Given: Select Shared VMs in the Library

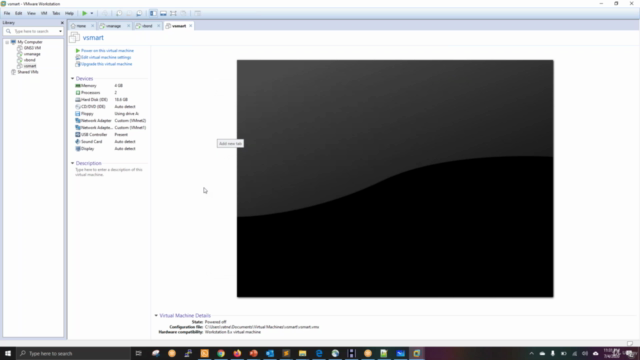Looking at the screenshot, I should click(x=28, y=72).
